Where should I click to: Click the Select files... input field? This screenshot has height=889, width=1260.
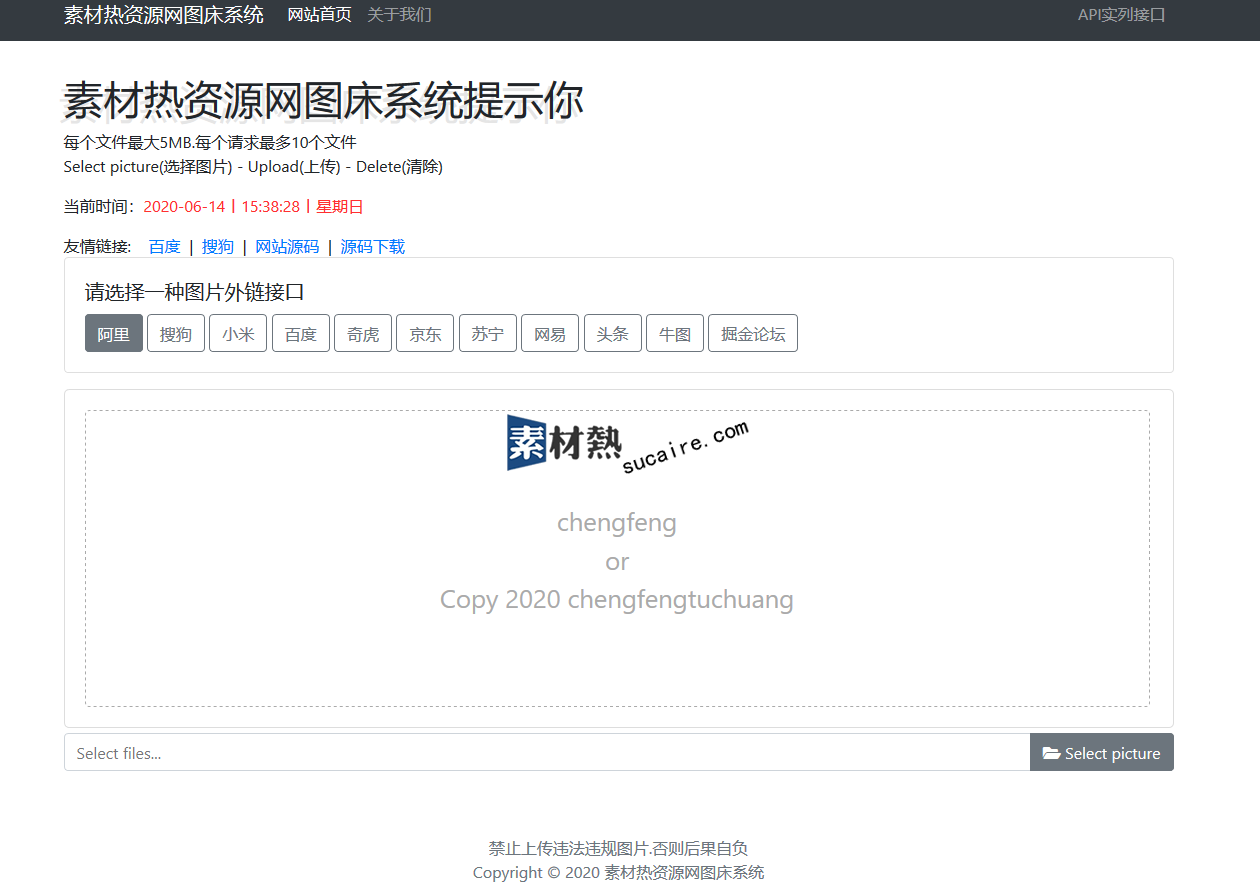point(547,753)
